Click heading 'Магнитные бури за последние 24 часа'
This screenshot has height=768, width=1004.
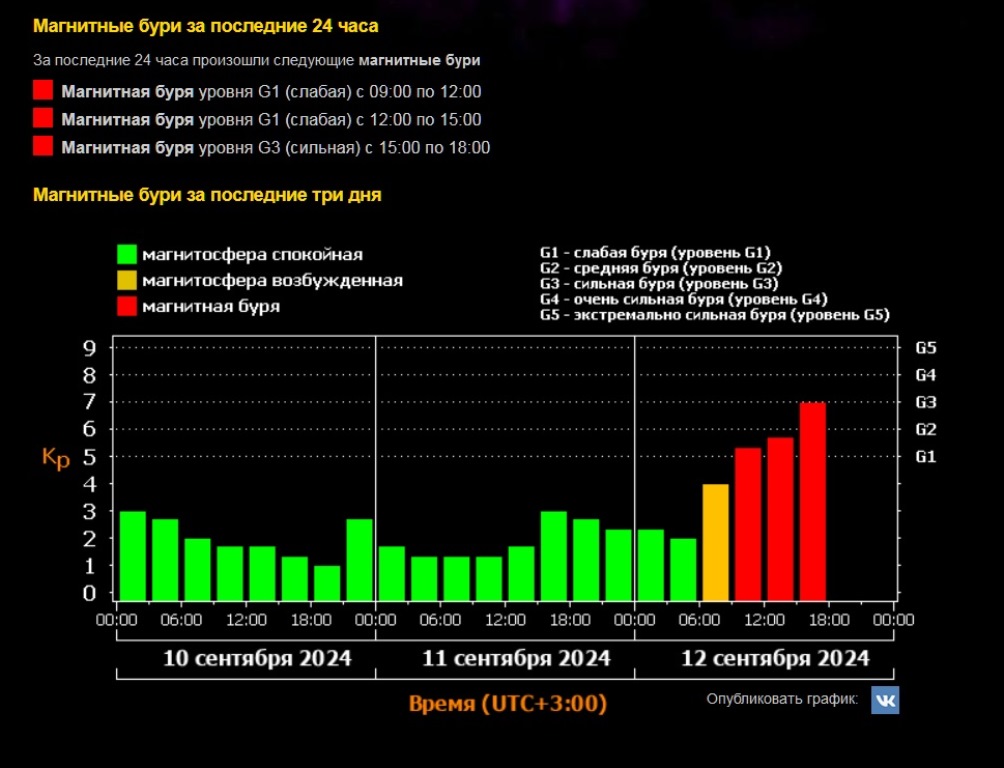(205, 25)
